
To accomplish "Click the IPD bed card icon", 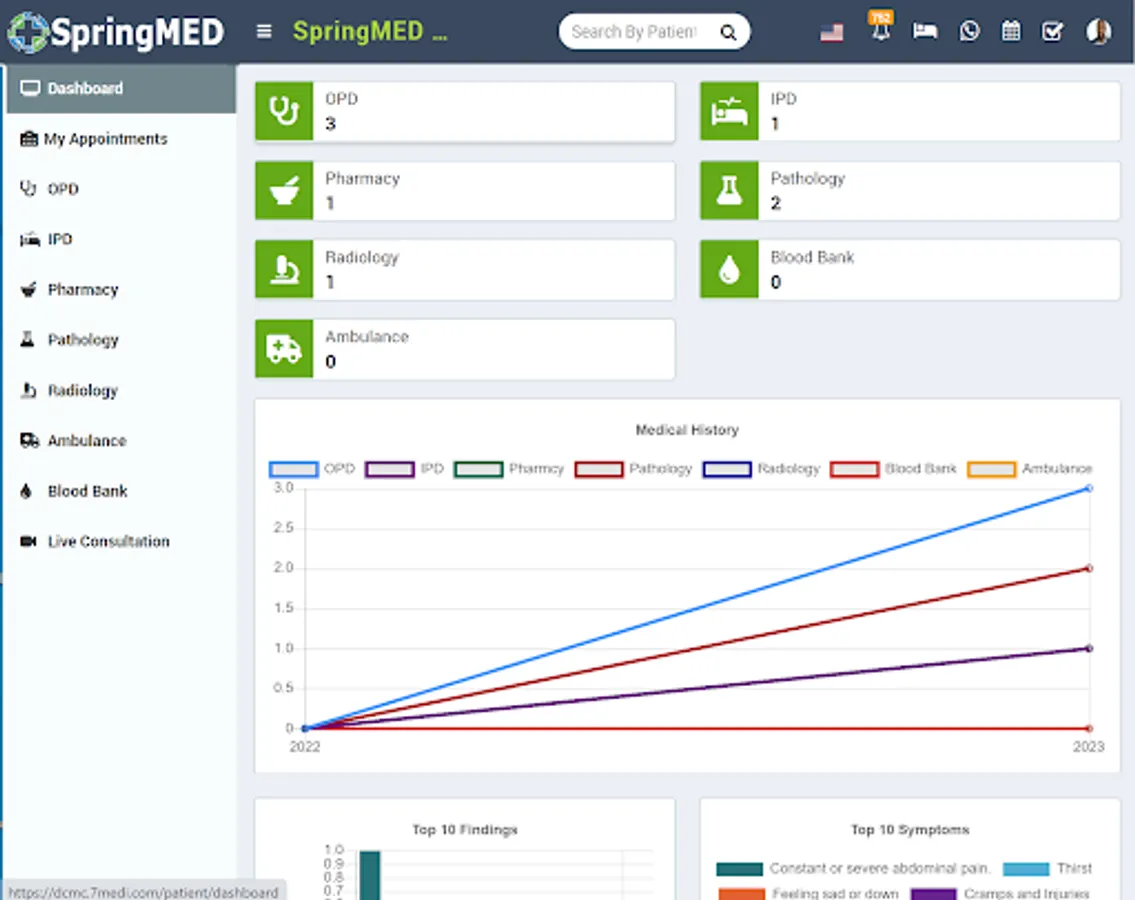I will [x=730, y=111].
